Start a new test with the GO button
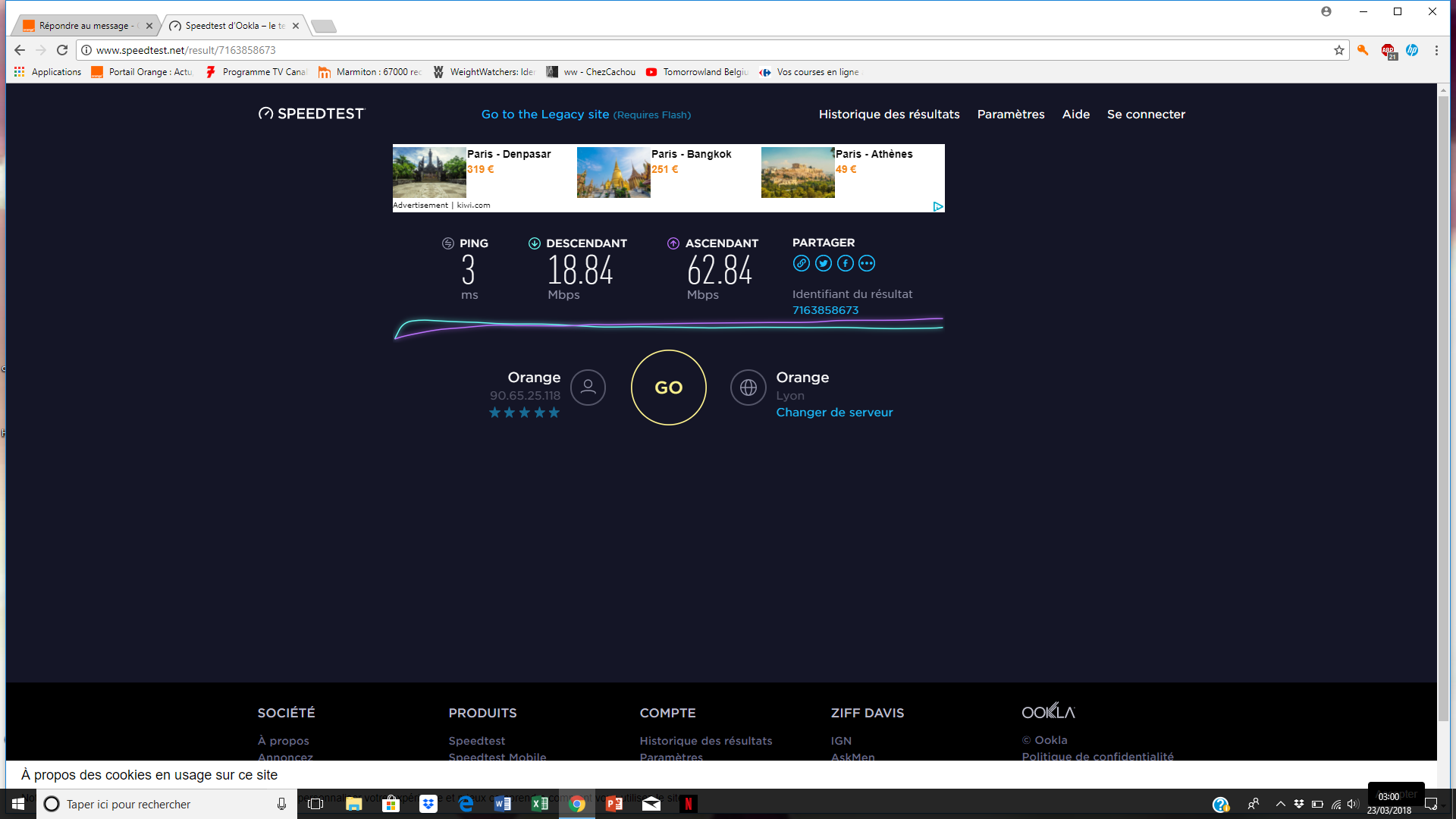The height and width of the screenshot is (819, 1456). pyautogui.click(x=668, y=388)
